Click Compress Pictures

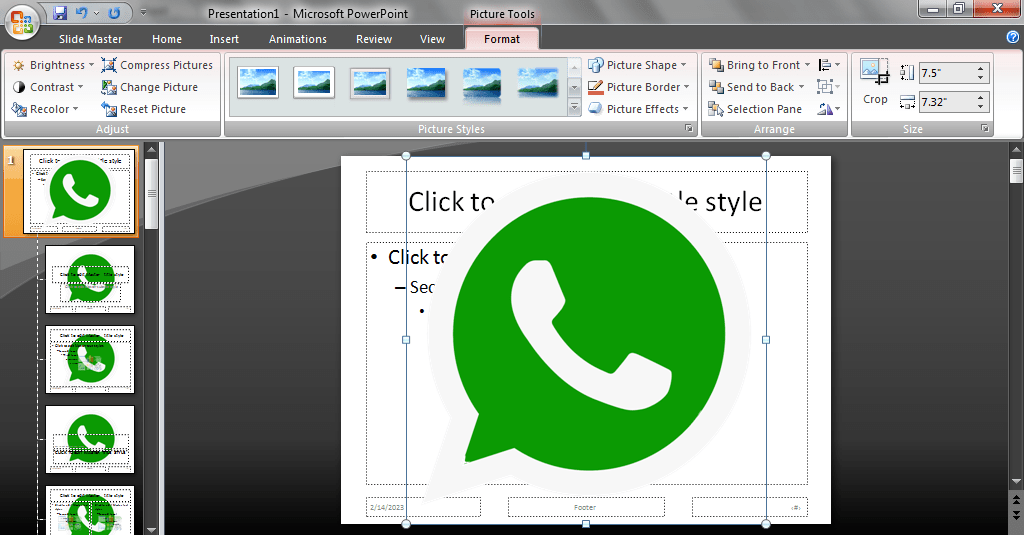pos(158,65)
